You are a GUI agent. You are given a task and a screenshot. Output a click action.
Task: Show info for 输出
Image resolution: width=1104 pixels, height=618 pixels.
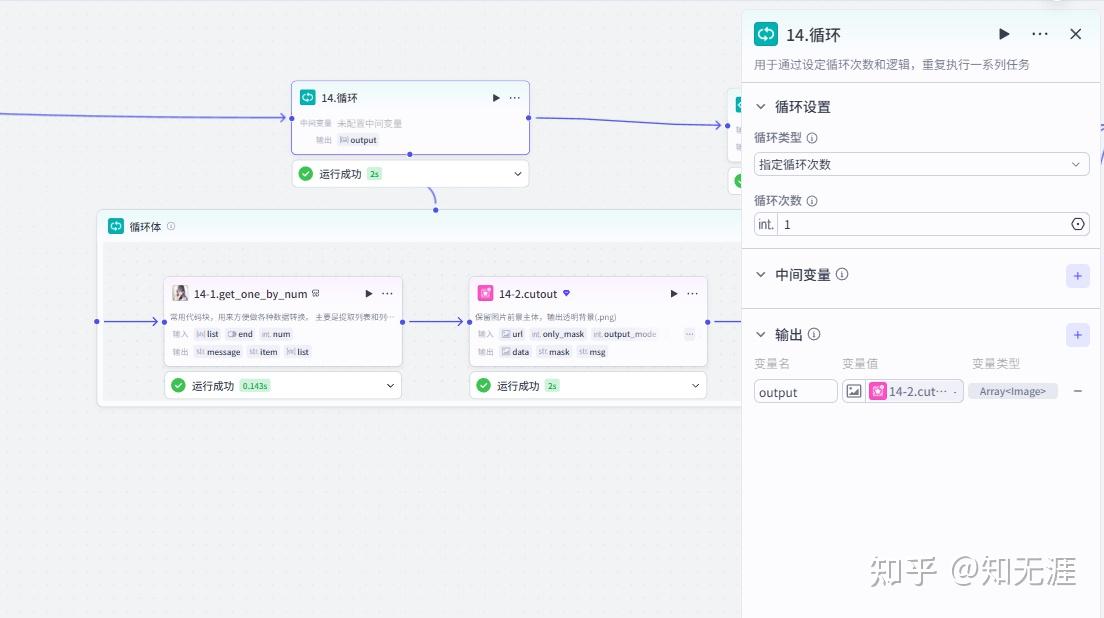(814, 334)
